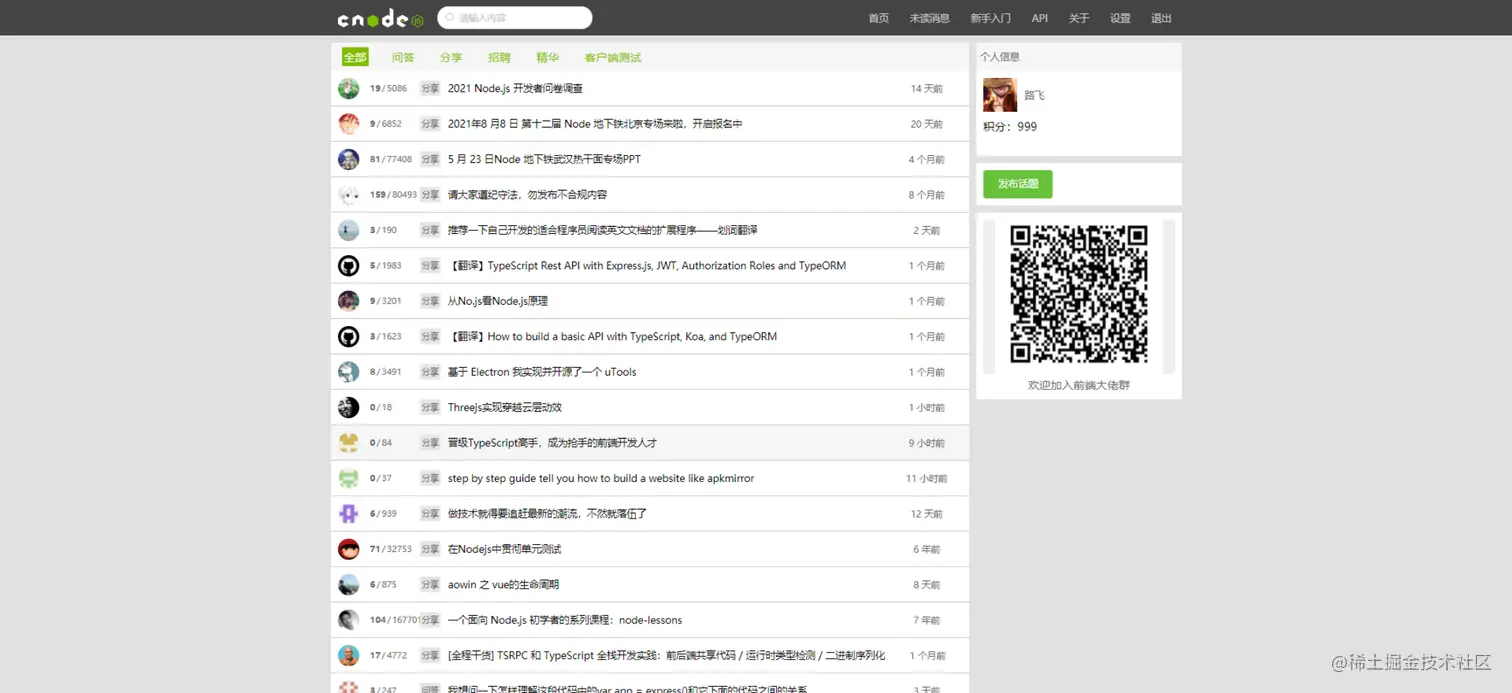
Task: Click the search input box
Action: coord(514,17)
